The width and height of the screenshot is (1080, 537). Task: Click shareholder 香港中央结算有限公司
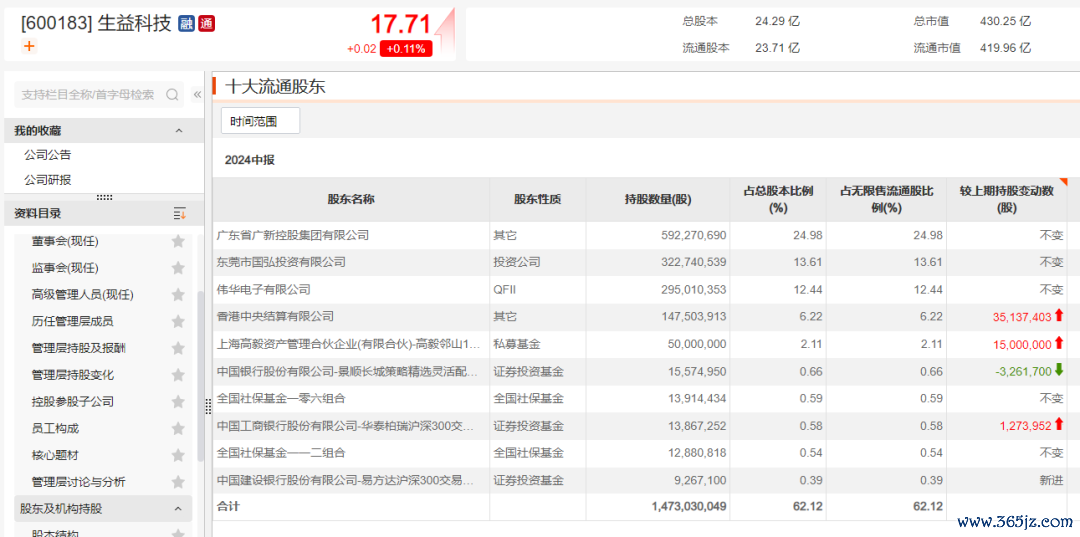click(275, 316)
